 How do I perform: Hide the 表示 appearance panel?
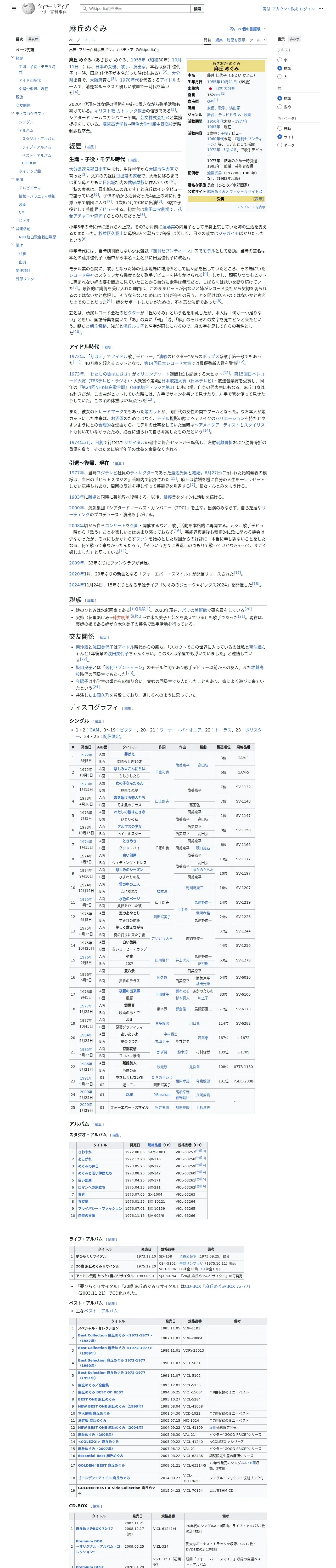(x=295, y=39)
